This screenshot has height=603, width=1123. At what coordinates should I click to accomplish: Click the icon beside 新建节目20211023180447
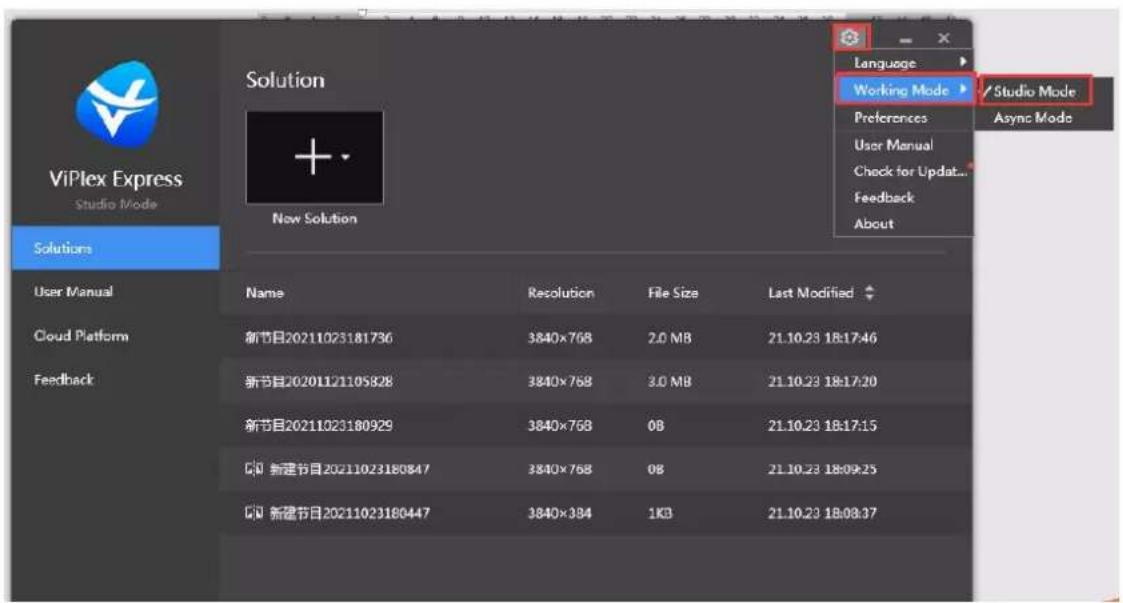pos(254,513)
